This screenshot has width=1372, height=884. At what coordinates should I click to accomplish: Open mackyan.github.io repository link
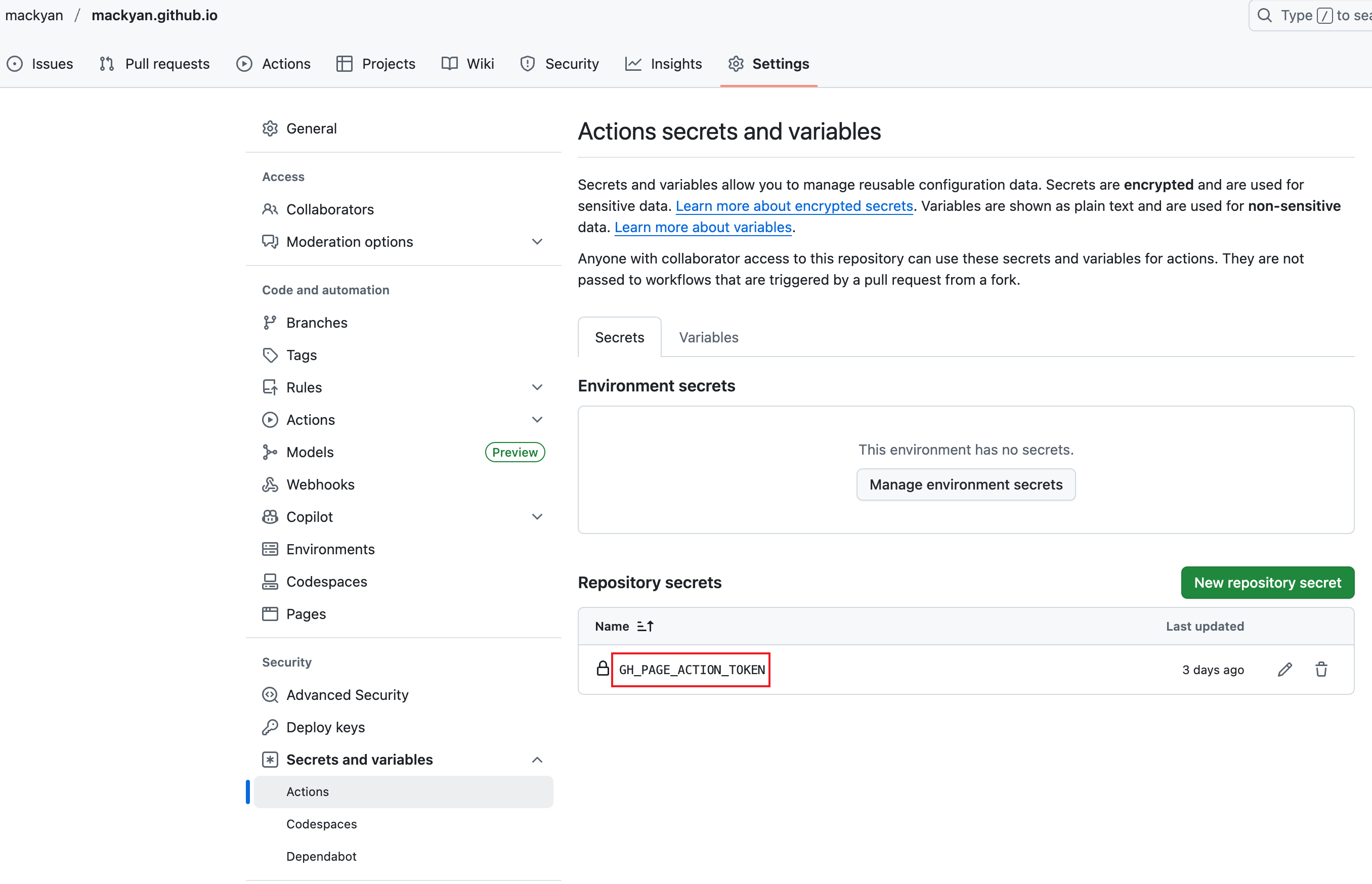pyautogui.click(x=154, y=16)
